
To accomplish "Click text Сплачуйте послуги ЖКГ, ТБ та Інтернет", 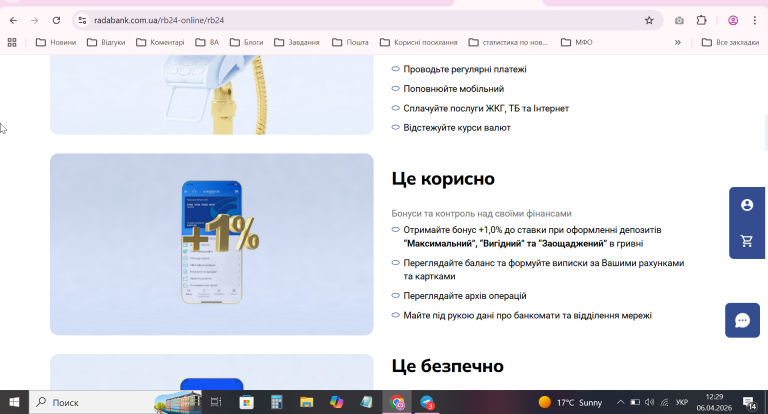I will coord(486,108).
